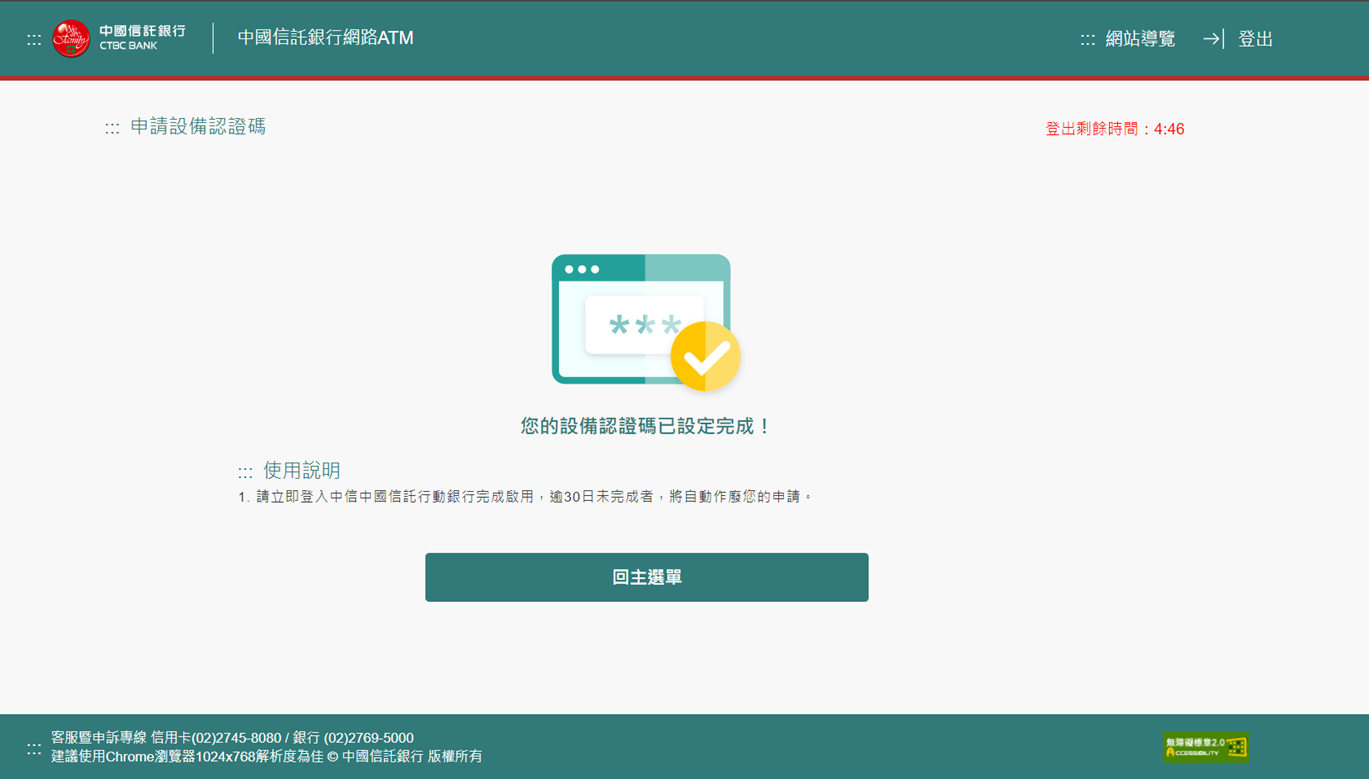Click the customer service hotline text in footer
The width and height of the screenshot is (1369, 779).
click(232, 738)
